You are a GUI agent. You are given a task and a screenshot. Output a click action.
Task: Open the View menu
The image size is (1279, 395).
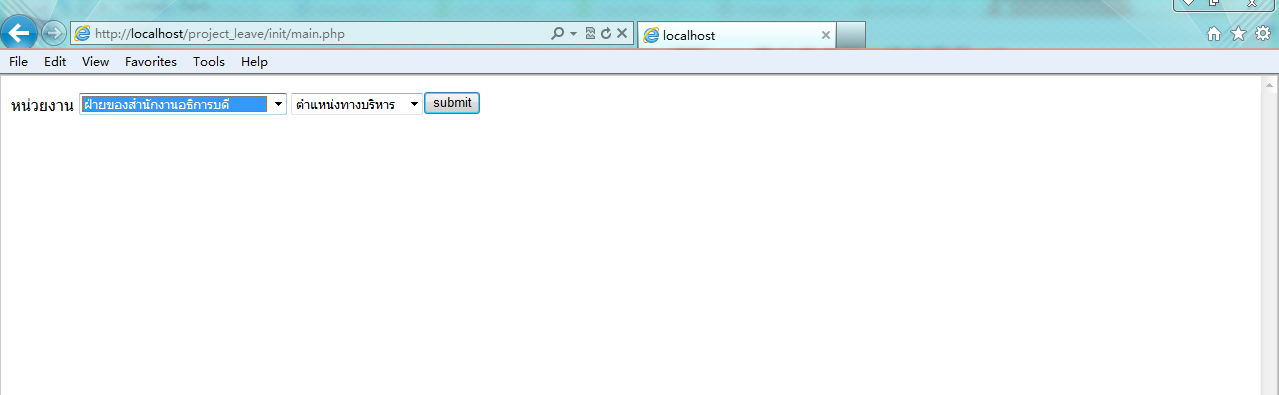(x=96, y=62)
